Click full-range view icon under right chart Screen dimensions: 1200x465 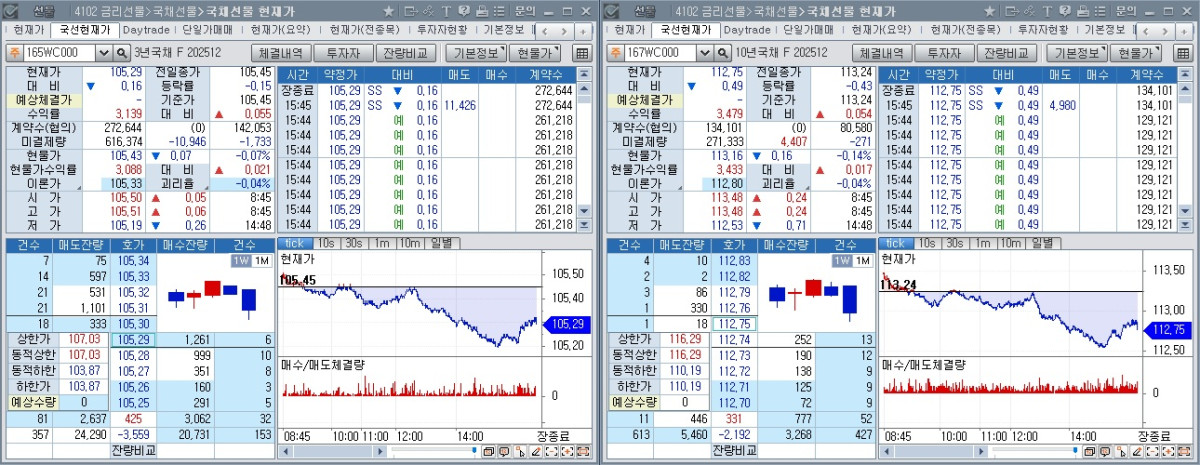[1184, 451]
